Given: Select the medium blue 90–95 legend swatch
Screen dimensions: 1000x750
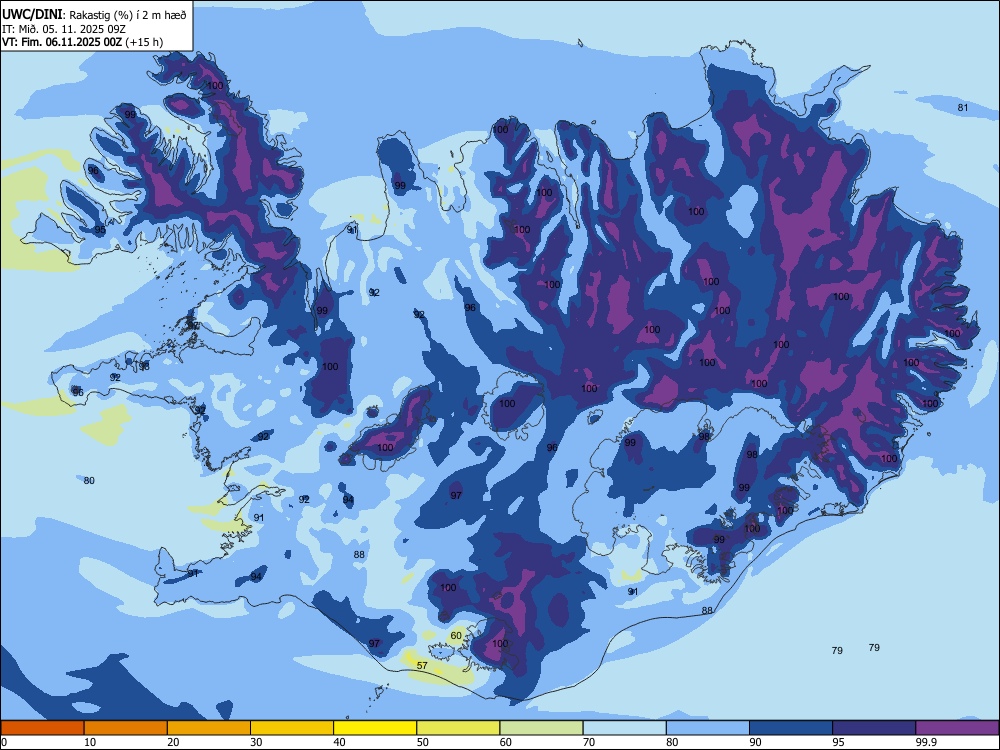Looking at the screenshot, I should pos(791,728).
